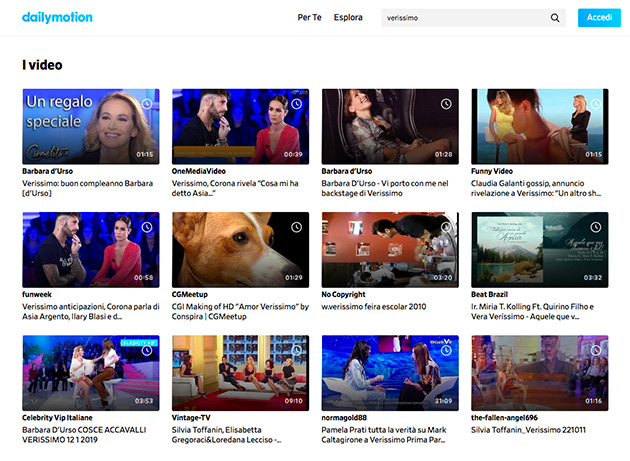Open the Corona rivela video thumbnail
Image resolution: width=630 pixels, height=461 pixels.
(240, 126)
